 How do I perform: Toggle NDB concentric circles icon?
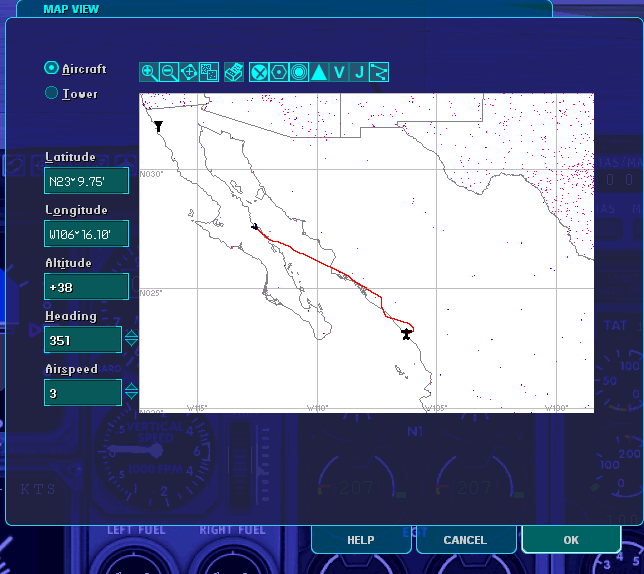[x=299, y=72]
